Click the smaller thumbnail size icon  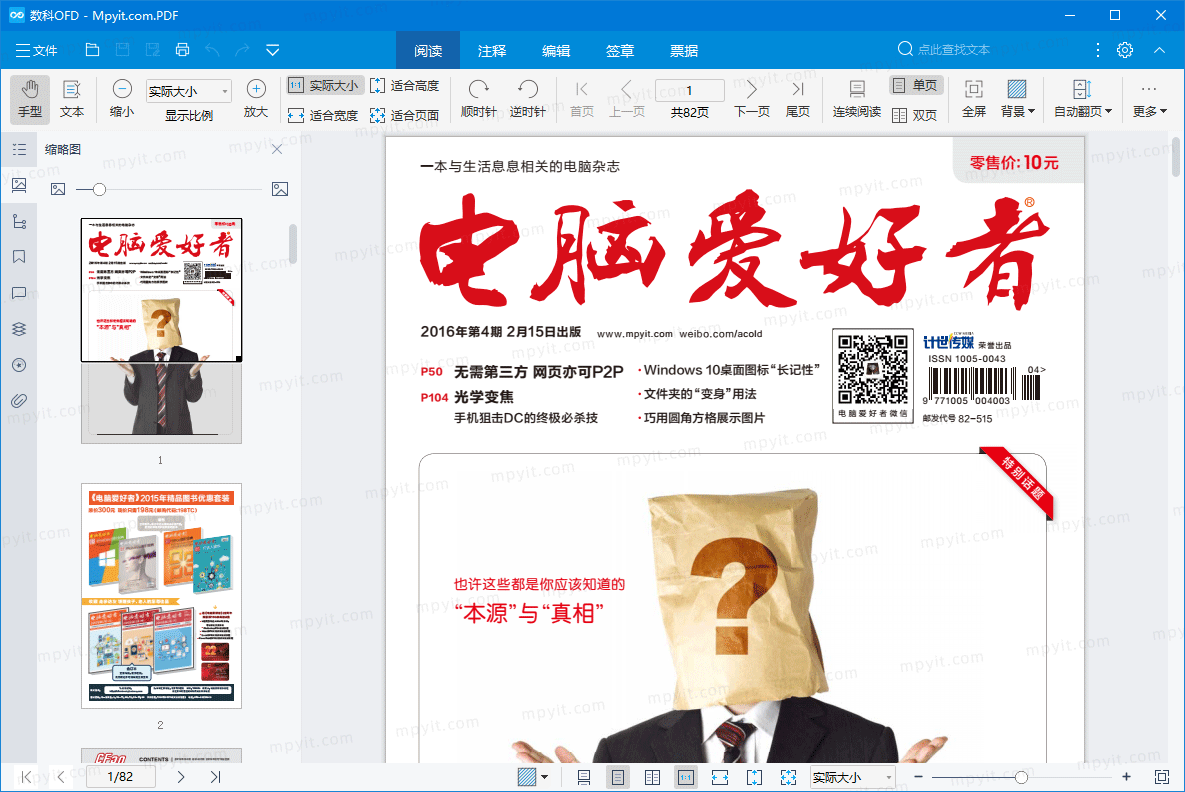pyautogui.click(x=58, y=189)
